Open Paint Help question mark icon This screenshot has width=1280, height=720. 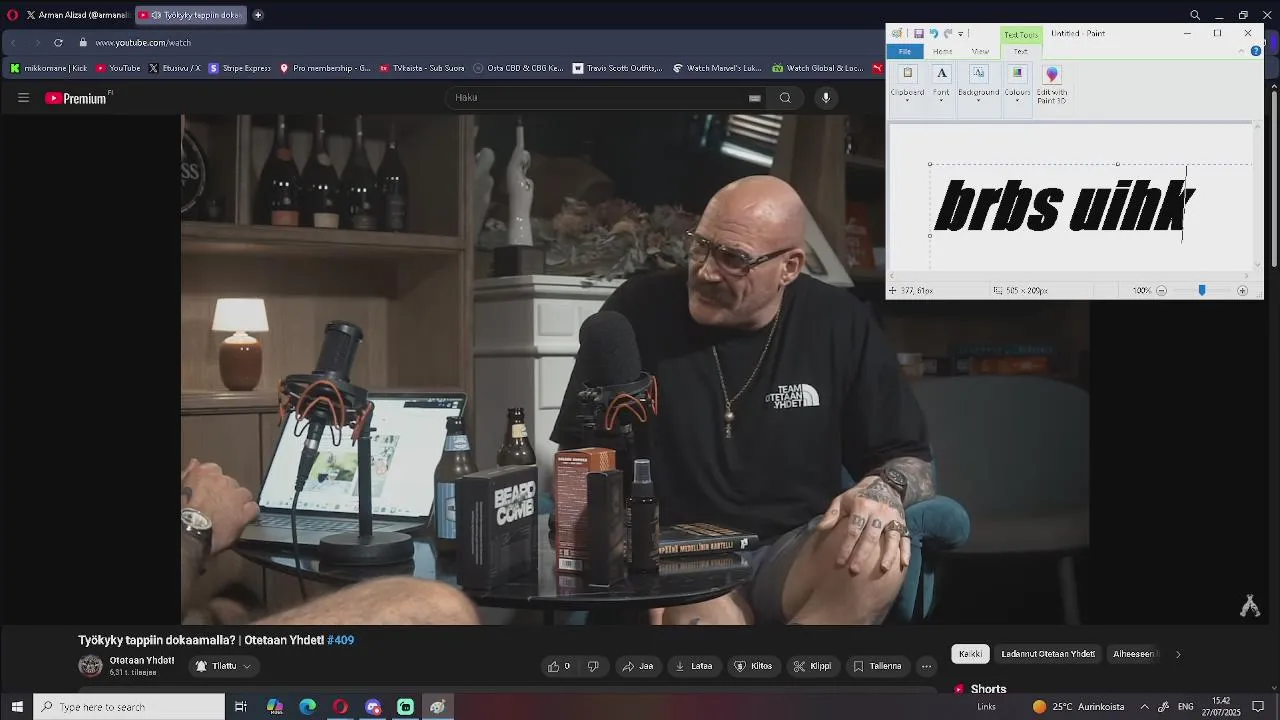[x=1256, y=51]
